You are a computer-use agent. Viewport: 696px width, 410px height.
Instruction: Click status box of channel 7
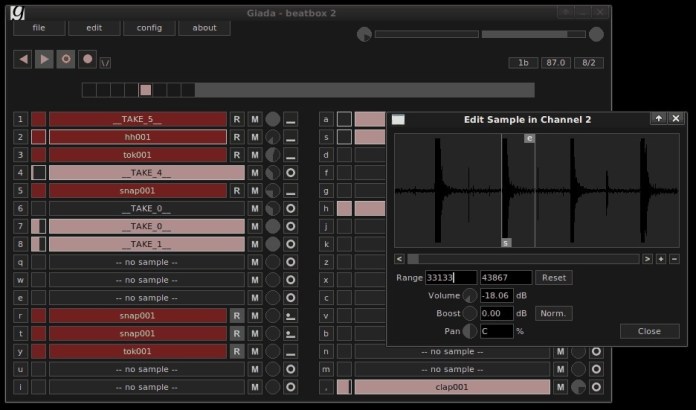point(39,226)
